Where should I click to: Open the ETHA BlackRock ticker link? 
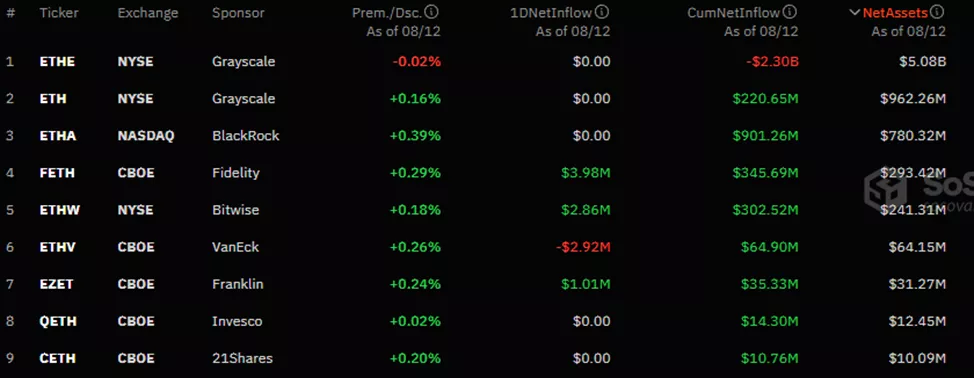(58, 136)
